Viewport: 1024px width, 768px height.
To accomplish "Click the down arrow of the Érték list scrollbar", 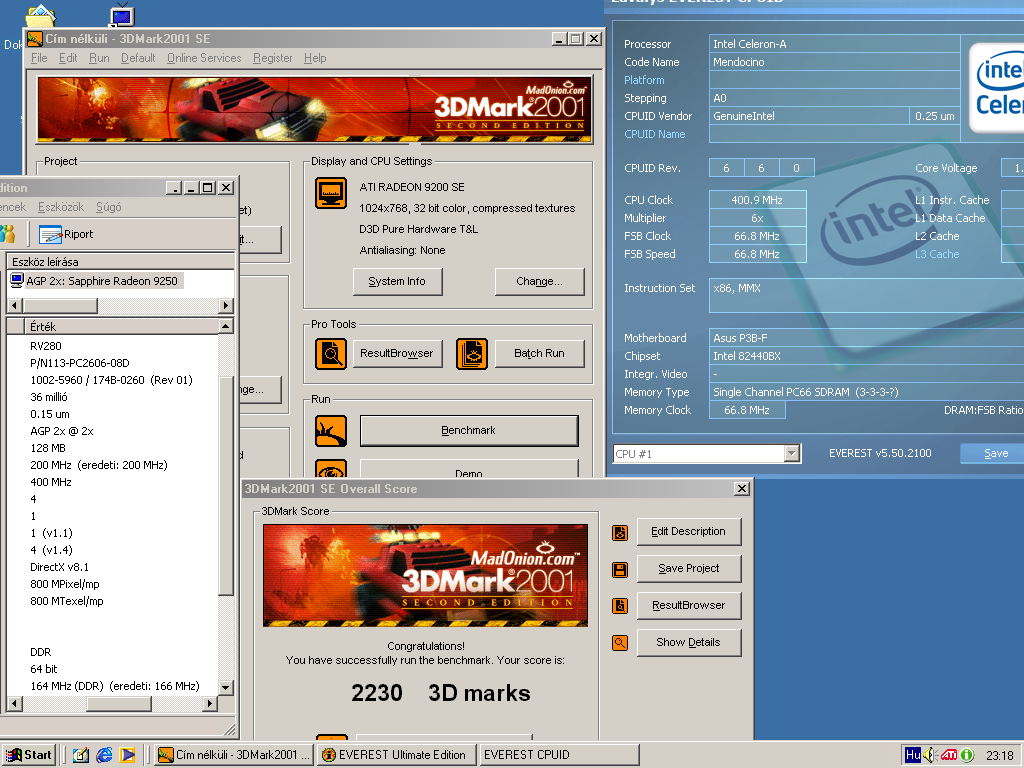I will 226,687.
